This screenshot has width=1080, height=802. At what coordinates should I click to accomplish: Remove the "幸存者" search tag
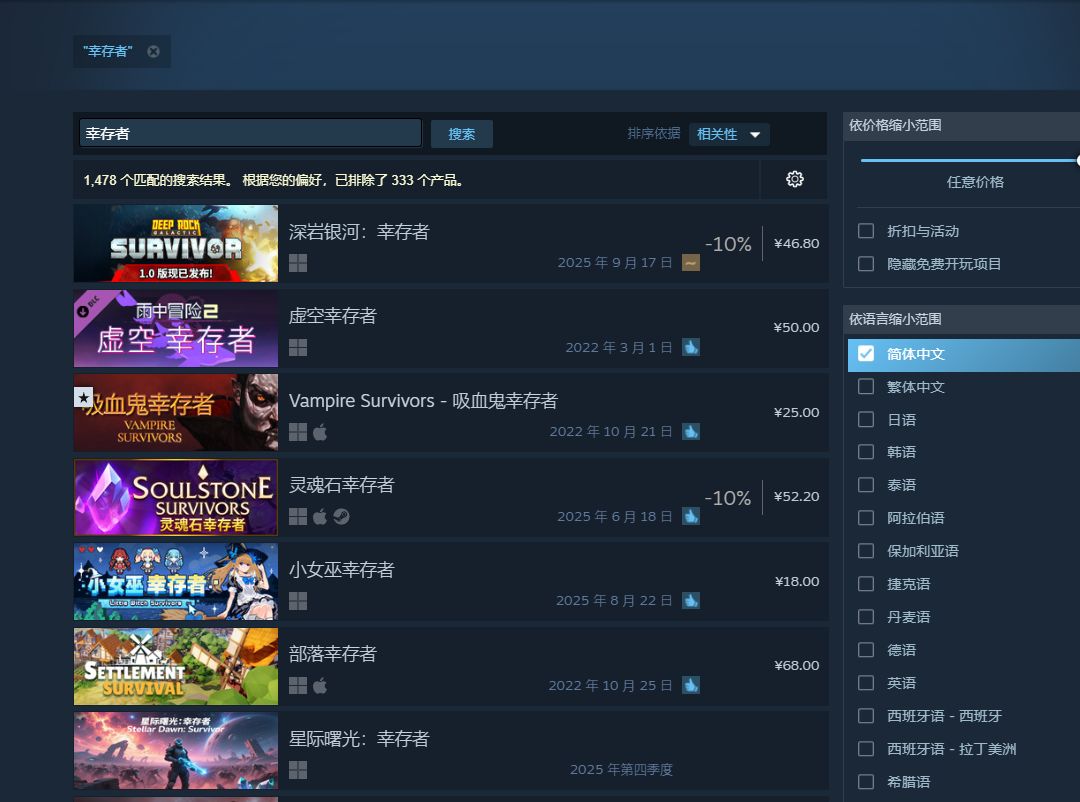(154, 52)
